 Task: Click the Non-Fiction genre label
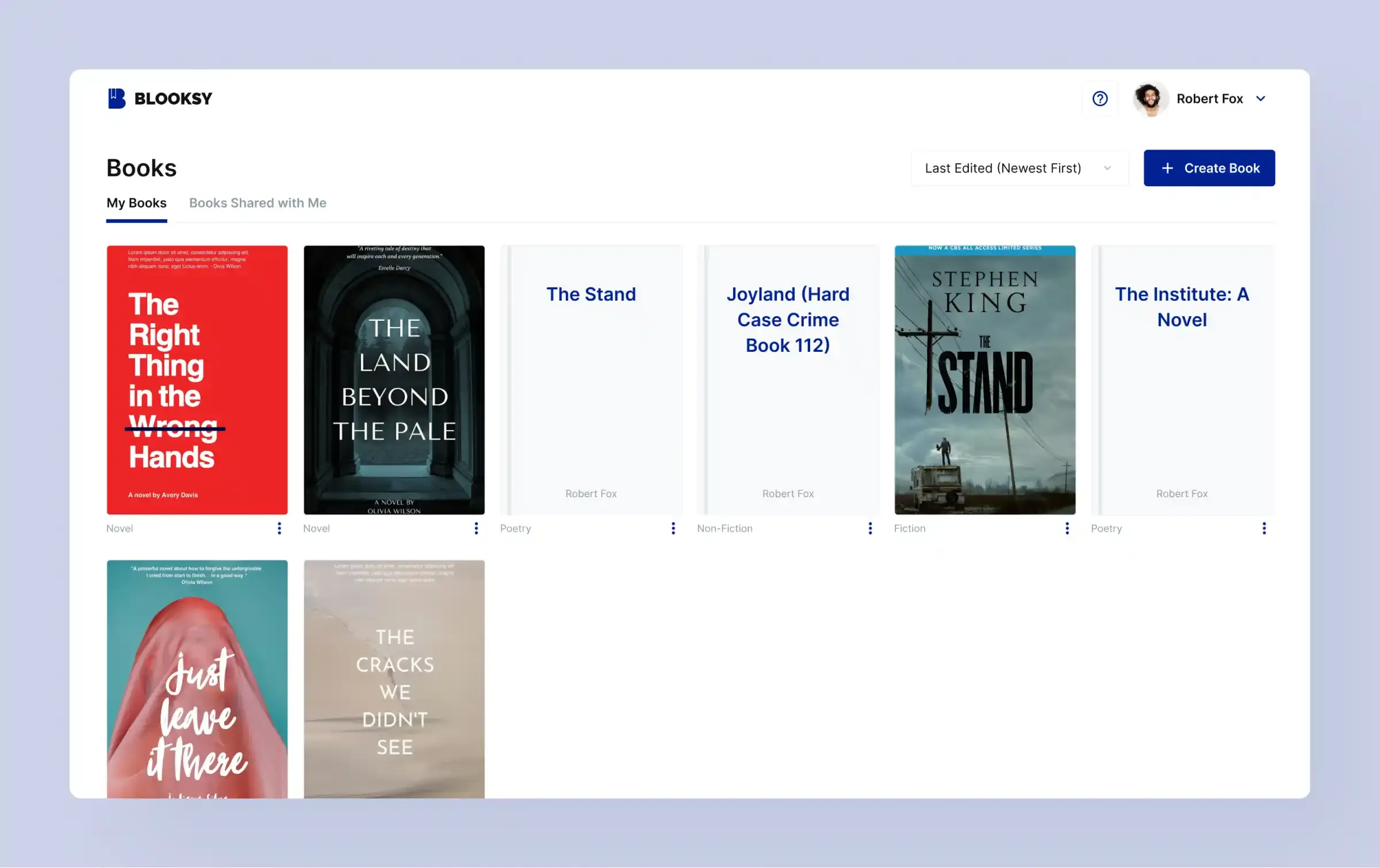tap(724, 528)
